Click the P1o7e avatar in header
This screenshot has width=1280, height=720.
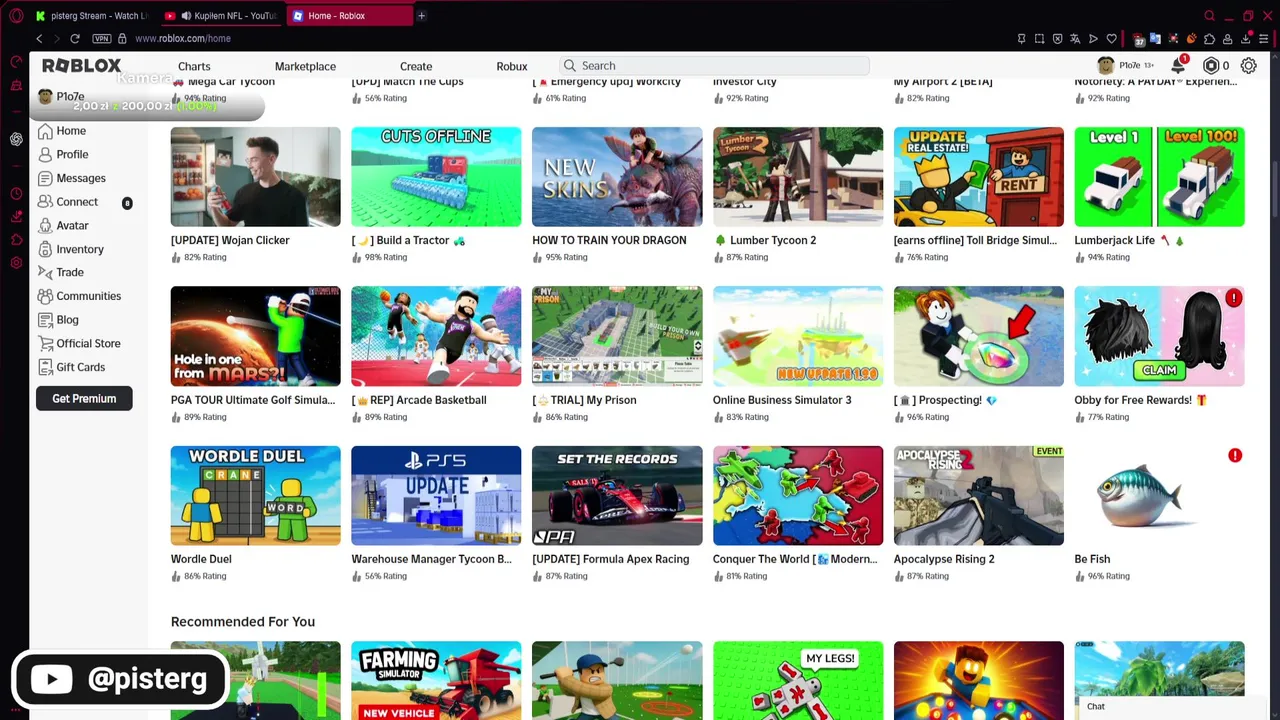(x=1105, y=65)
